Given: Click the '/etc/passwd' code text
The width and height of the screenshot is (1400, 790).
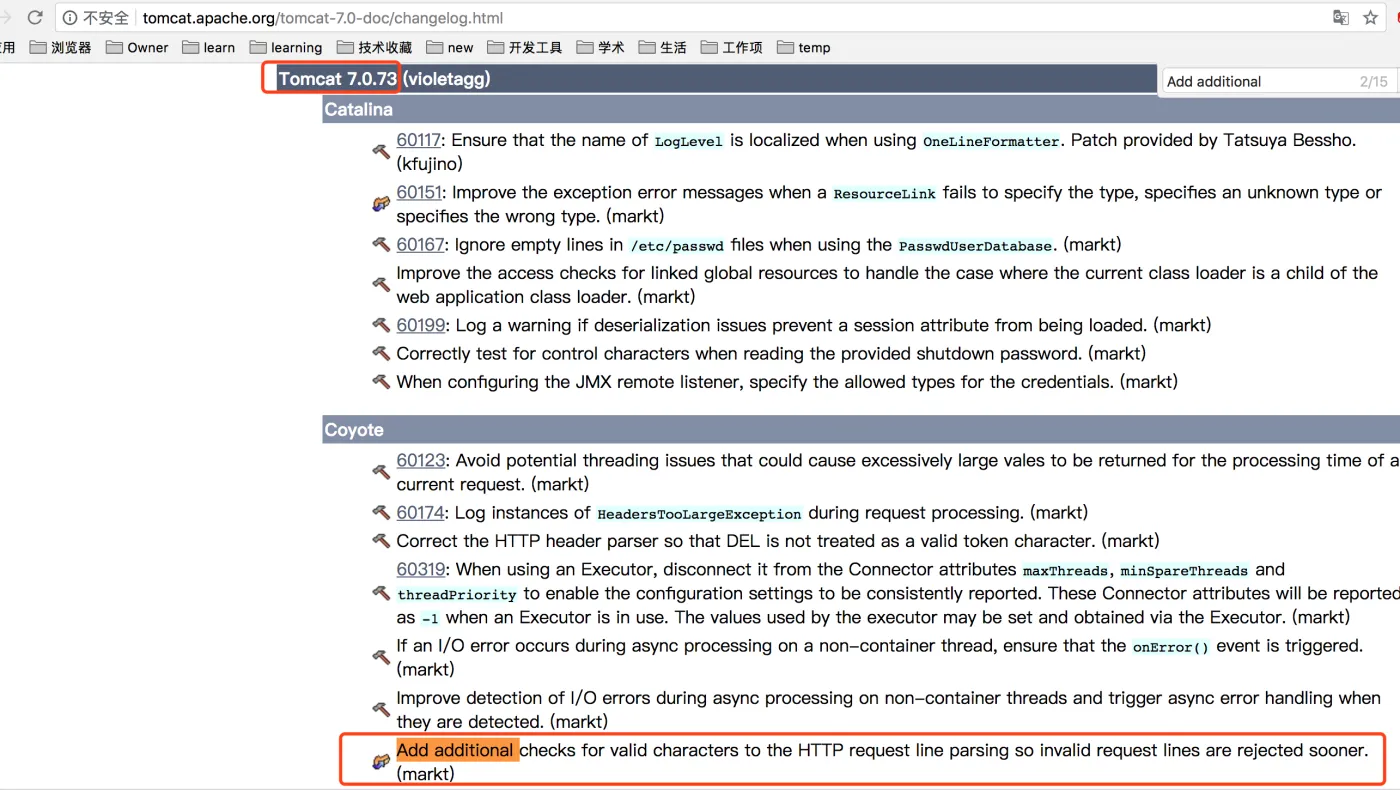Looking at the screenshot, I should pos(676,246).
